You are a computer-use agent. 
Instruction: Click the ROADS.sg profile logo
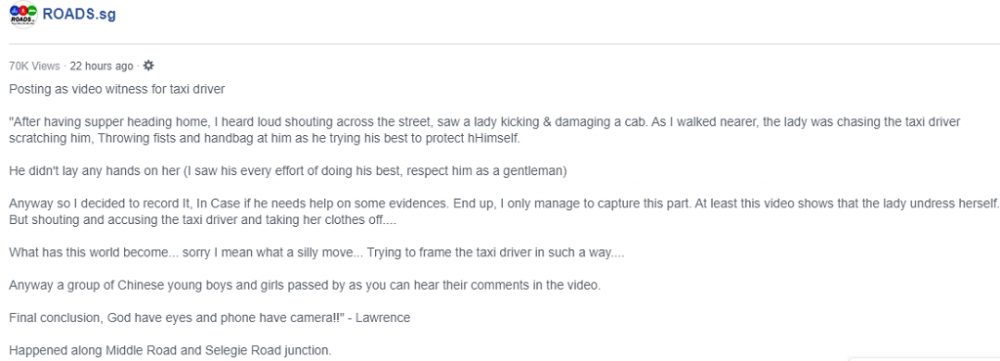pyautogui.click(x=23, y=14)
